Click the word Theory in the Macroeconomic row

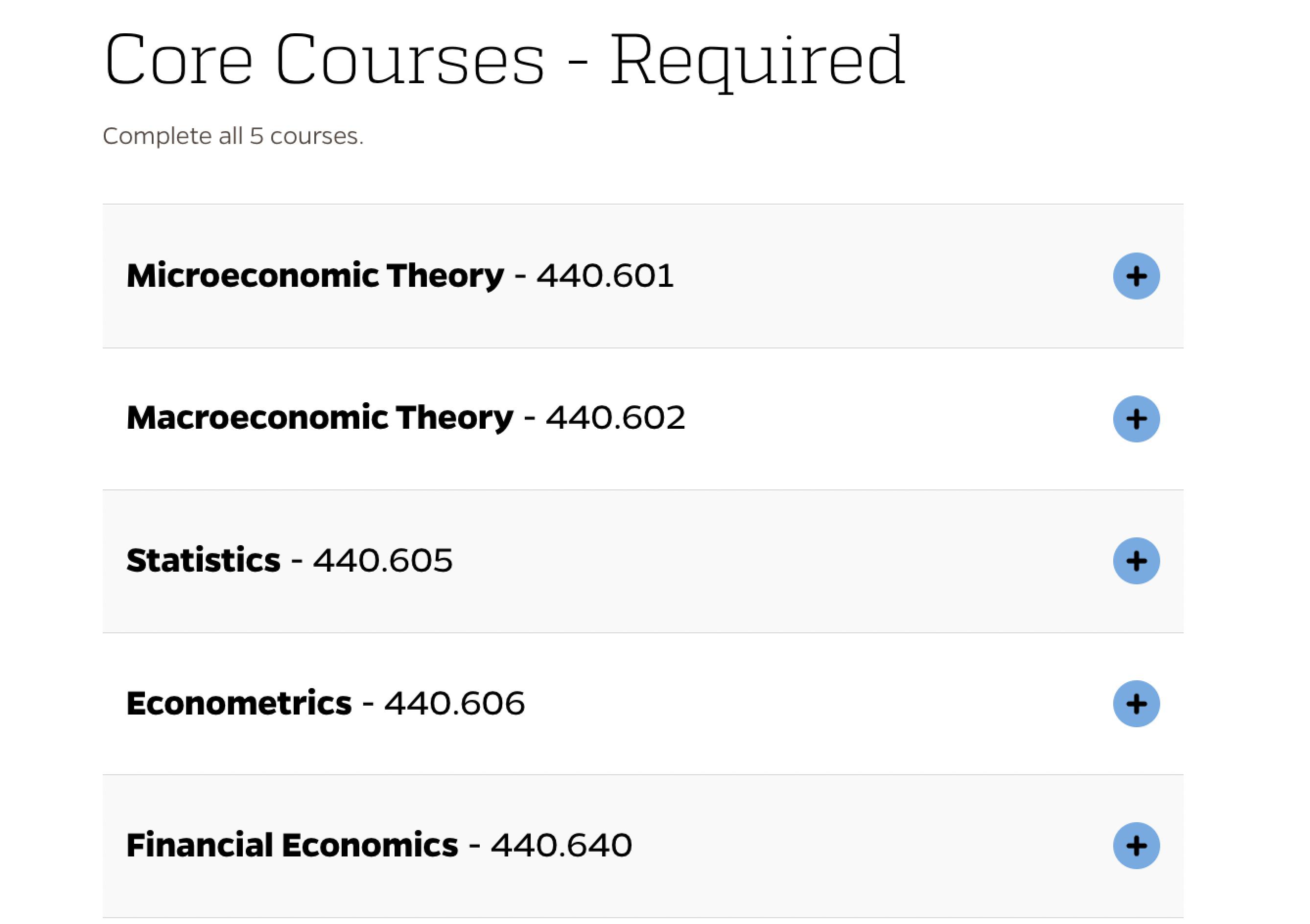coord(454,418)
